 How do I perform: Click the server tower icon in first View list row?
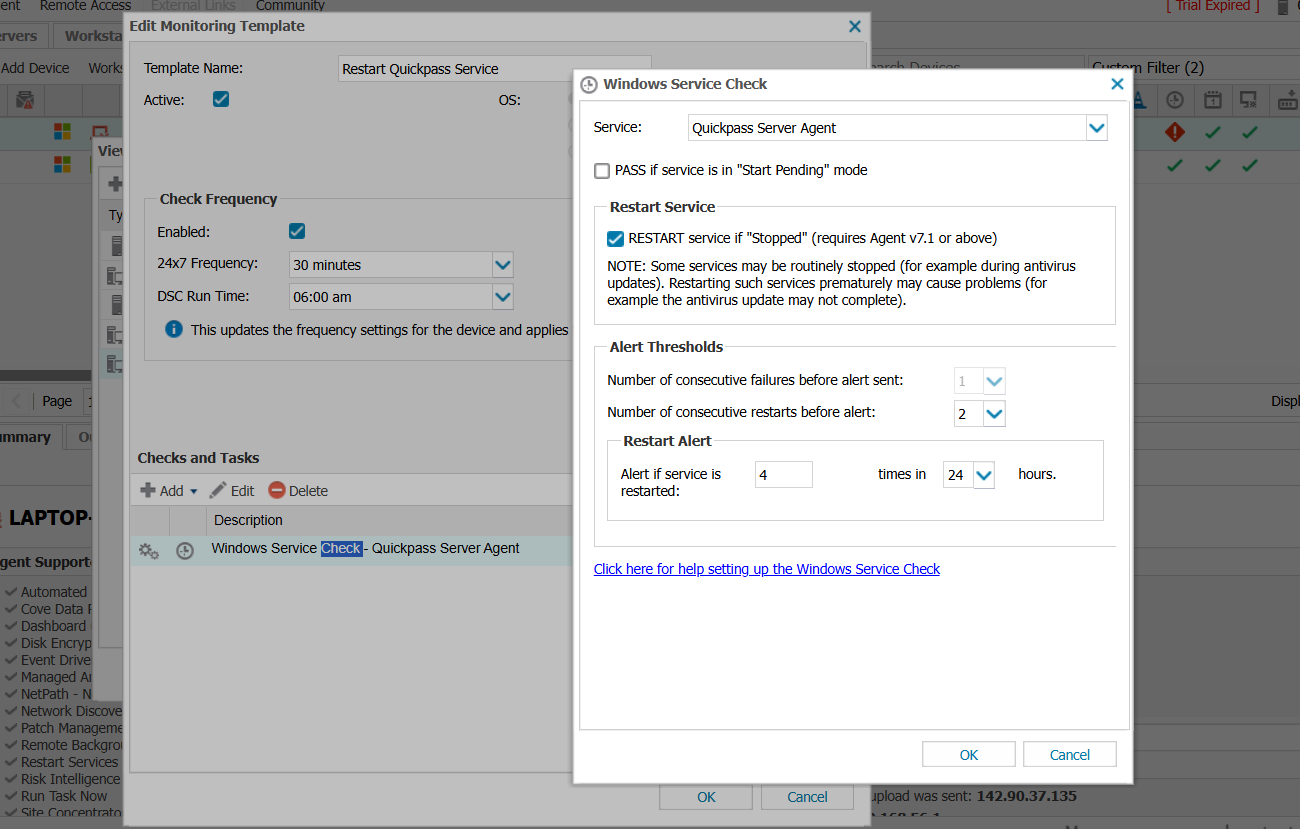click(116, 245)
